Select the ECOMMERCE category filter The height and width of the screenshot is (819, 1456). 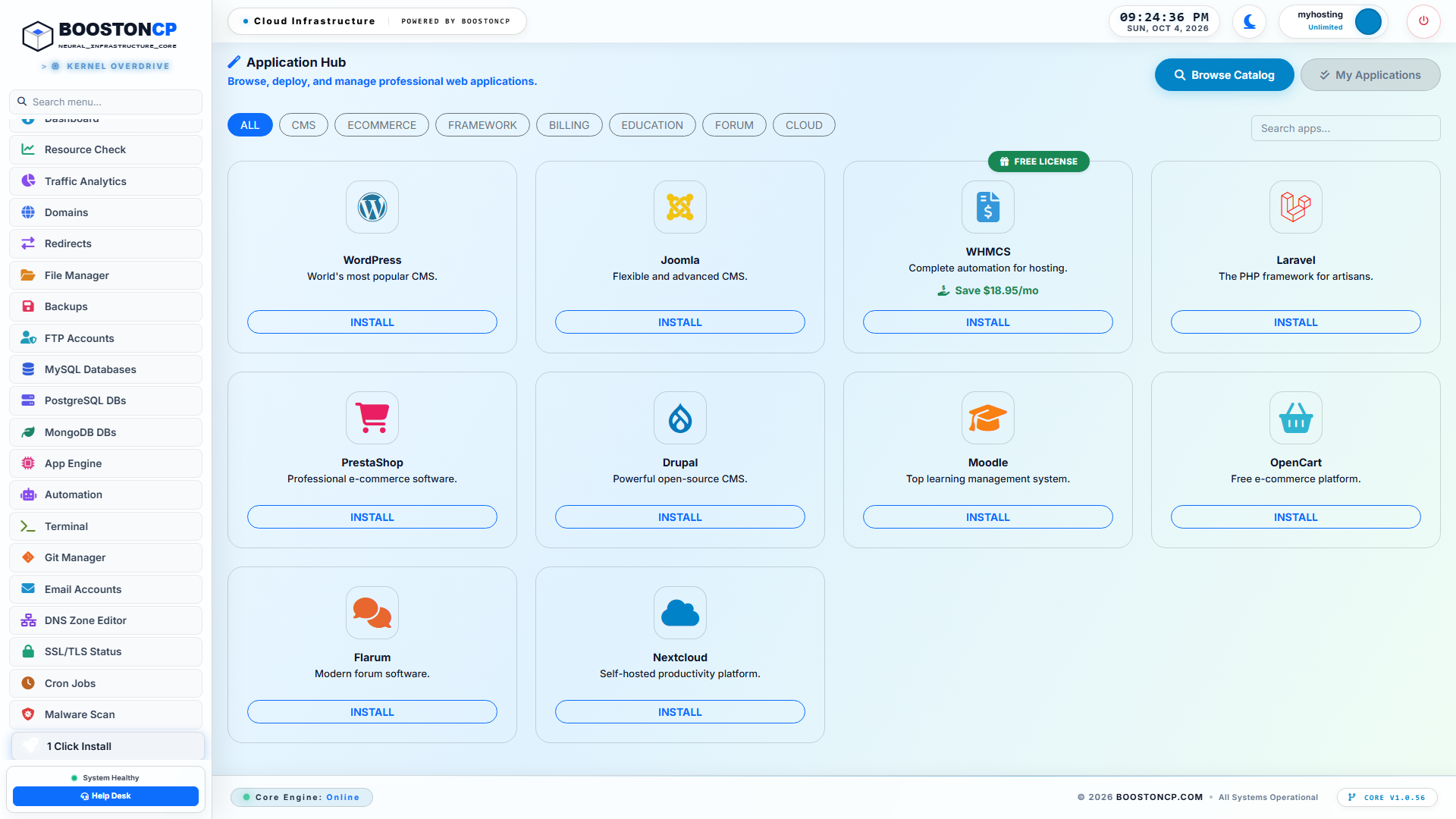tap(381, 125)
